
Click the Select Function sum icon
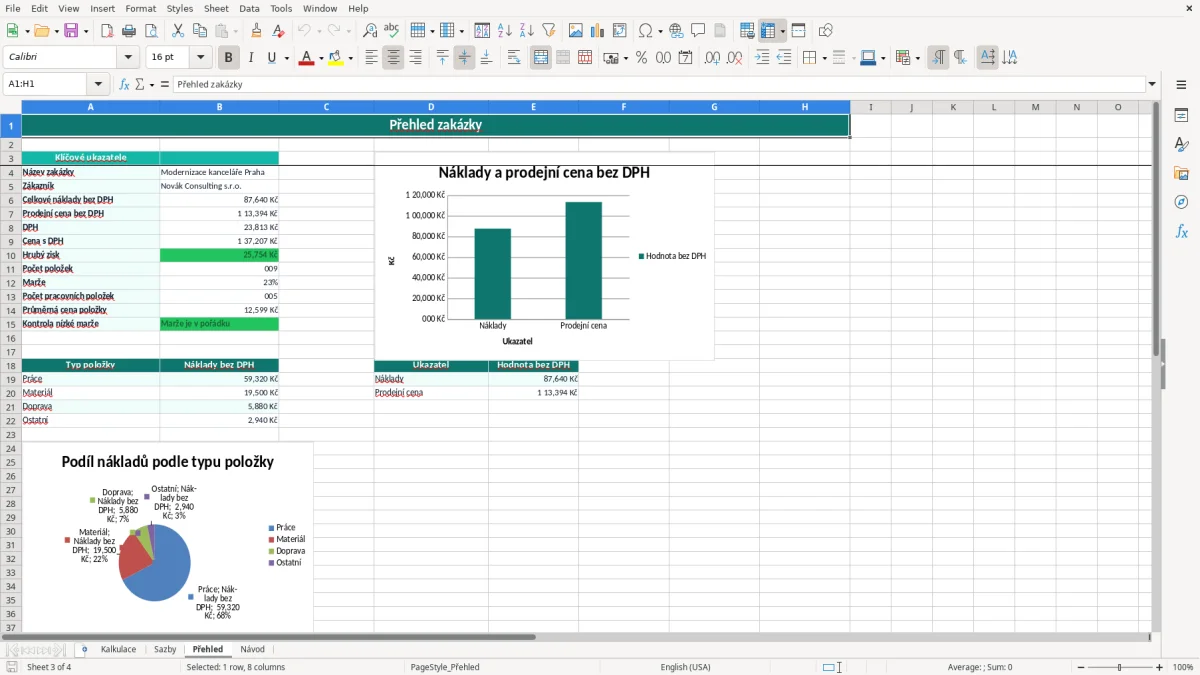point(140,84)
